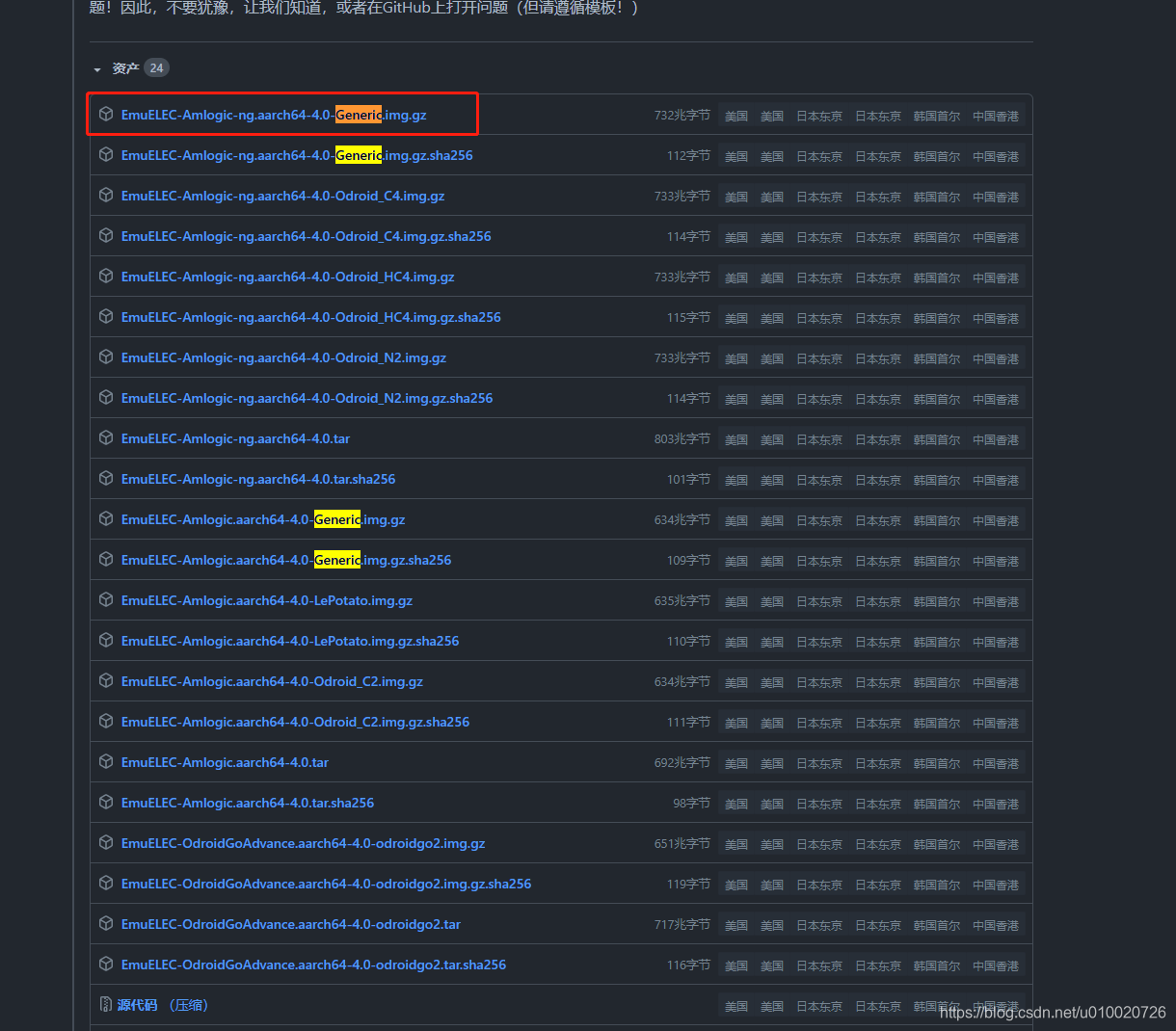Click 韩国首尔 mirror in the 101字节 row
Screen dimensions: 1176x1031
[x=937, y=480]
